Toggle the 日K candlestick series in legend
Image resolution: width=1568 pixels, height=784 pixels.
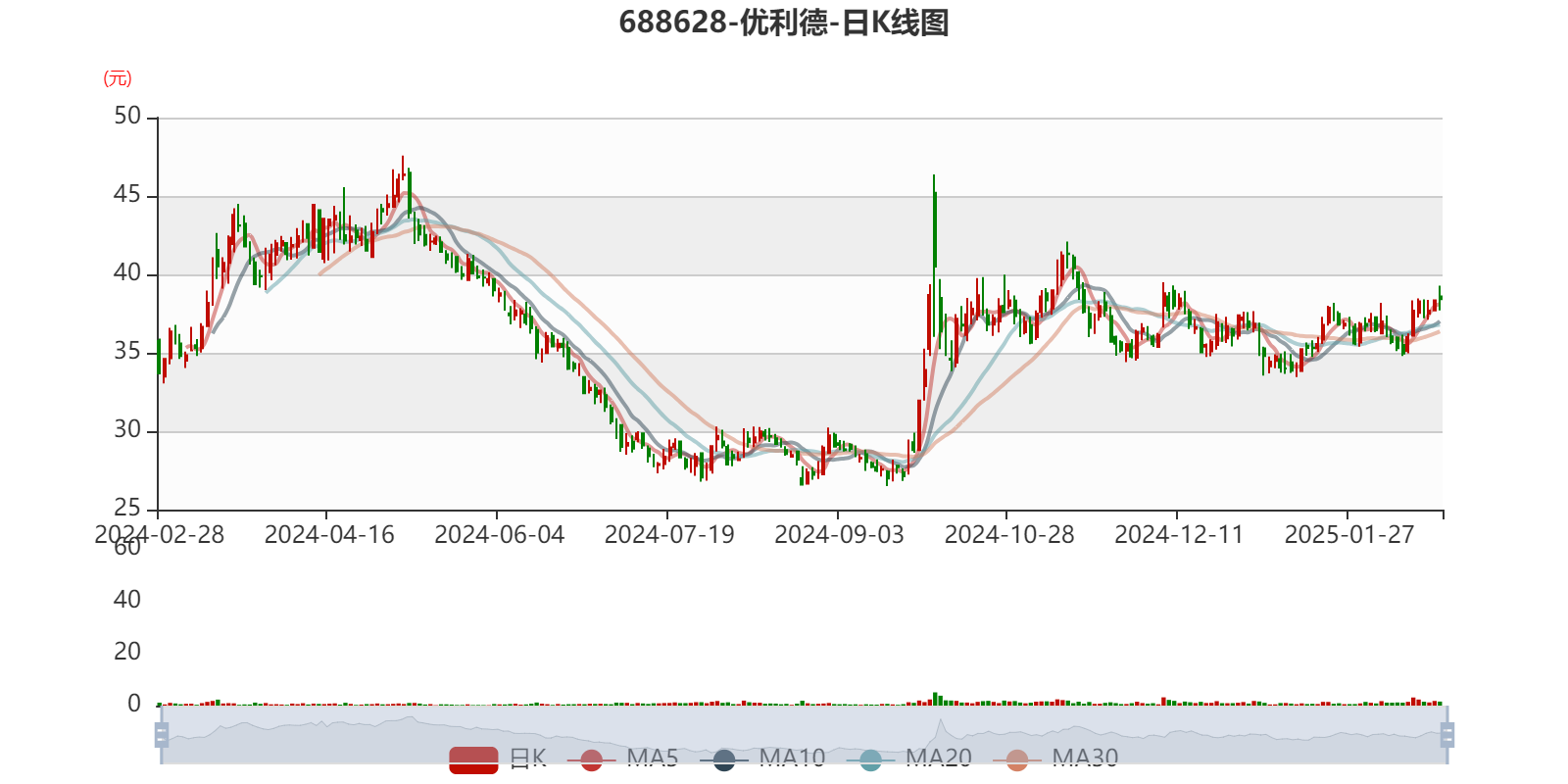tap(498, 759)
